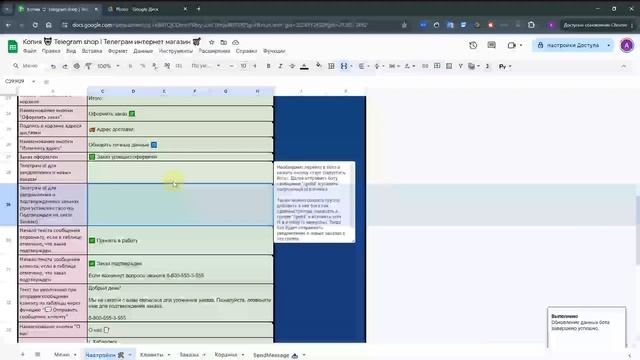Image resolution: width=640 pixels, height=360 pixels.
Task: Open the cell borders tool
Action: [331, 66]
